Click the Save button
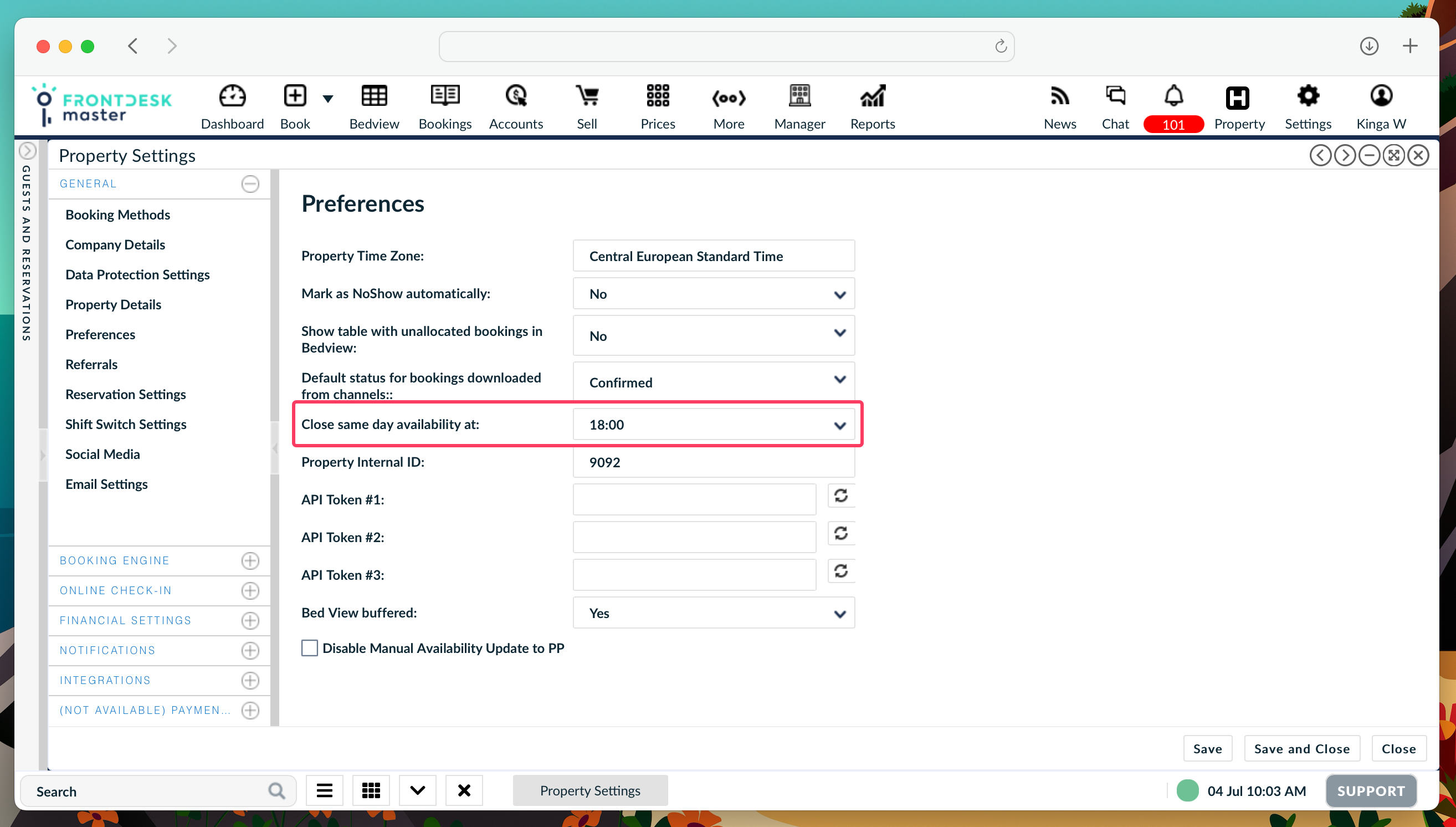1456x827 pixels. click(1207, 749)
